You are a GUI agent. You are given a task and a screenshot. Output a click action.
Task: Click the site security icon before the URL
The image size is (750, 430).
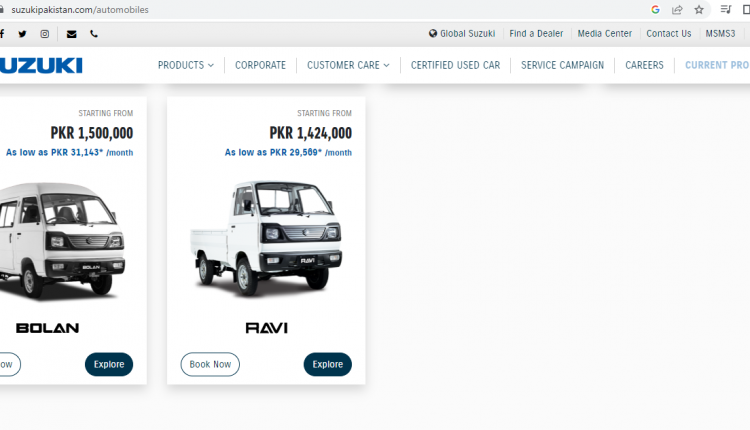click(x=2, y=10)
